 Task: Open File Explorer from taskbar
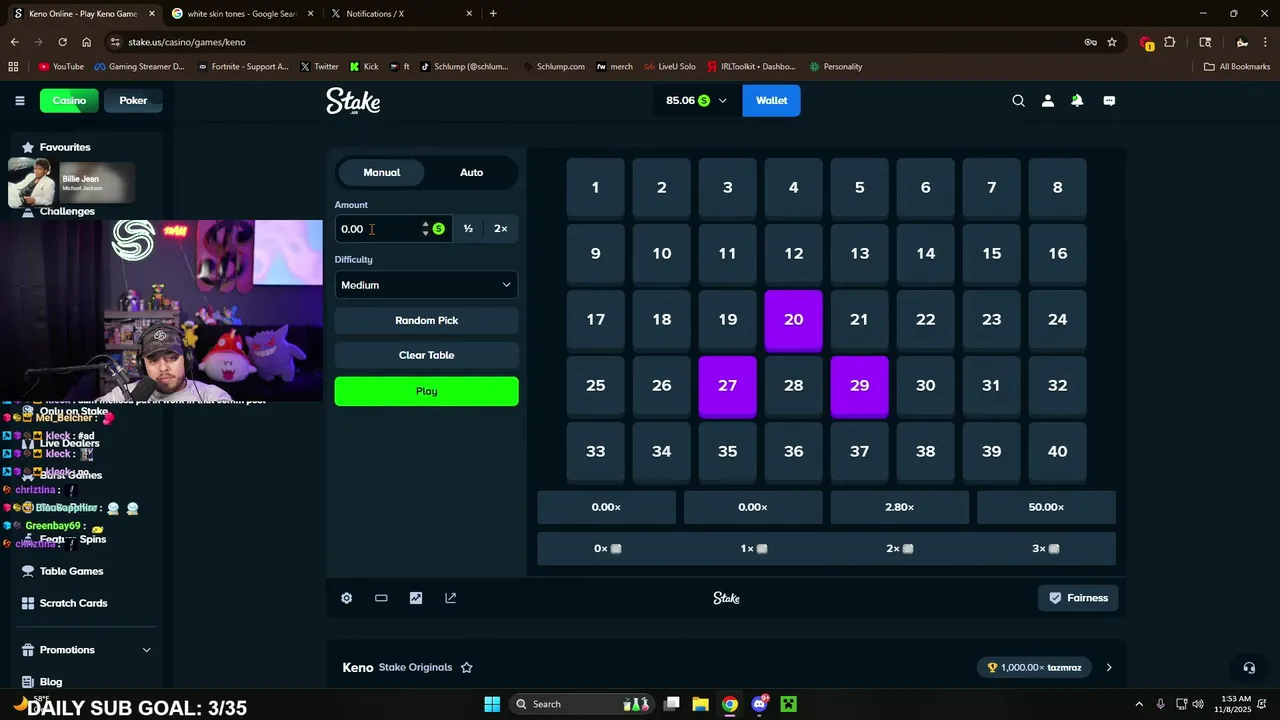tap(700, 704)
